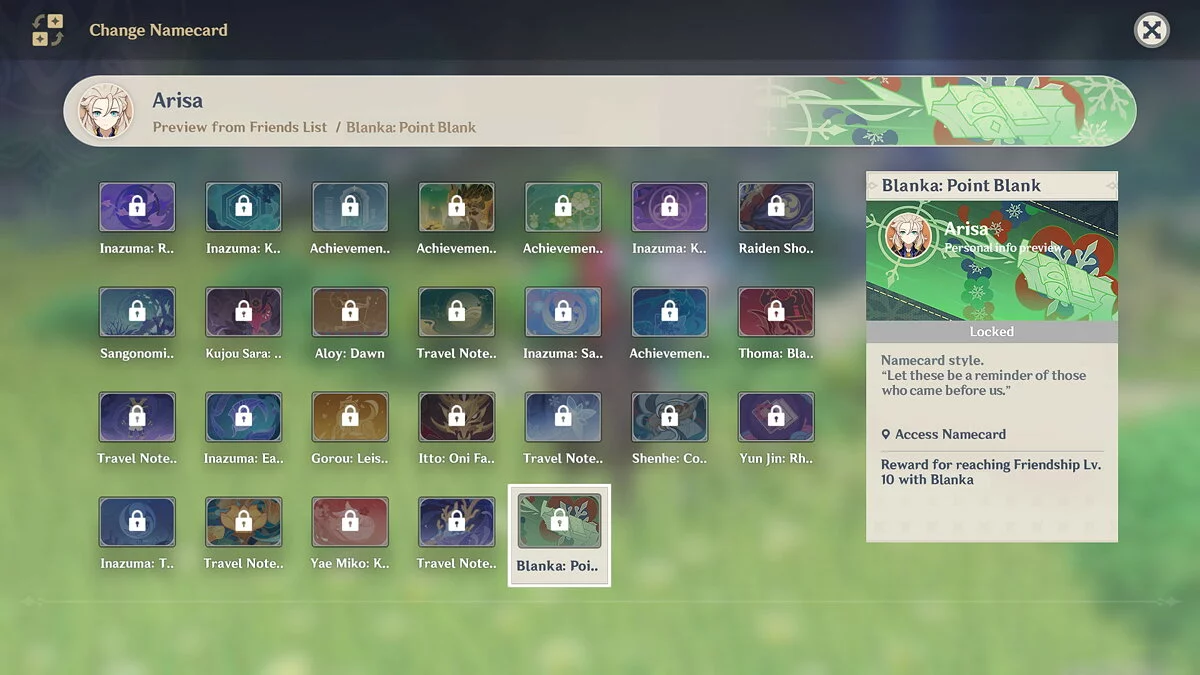Click the 'Reward for reaching Friendship Lv. 10' text
This screenshot has height=675, width=1200.
click(991, 472)
